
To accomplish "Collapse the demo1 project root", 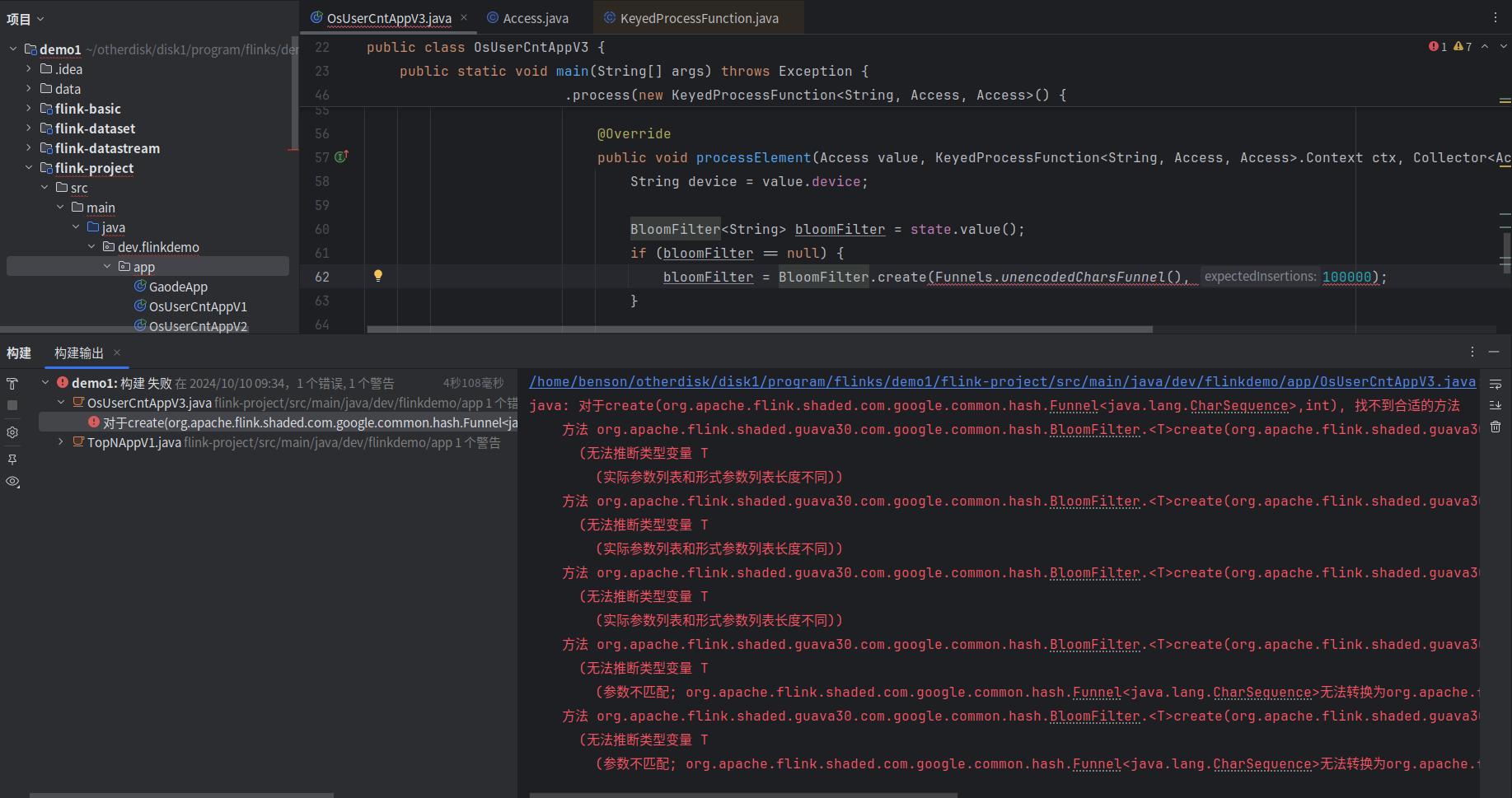I will (x=13, y=49).
